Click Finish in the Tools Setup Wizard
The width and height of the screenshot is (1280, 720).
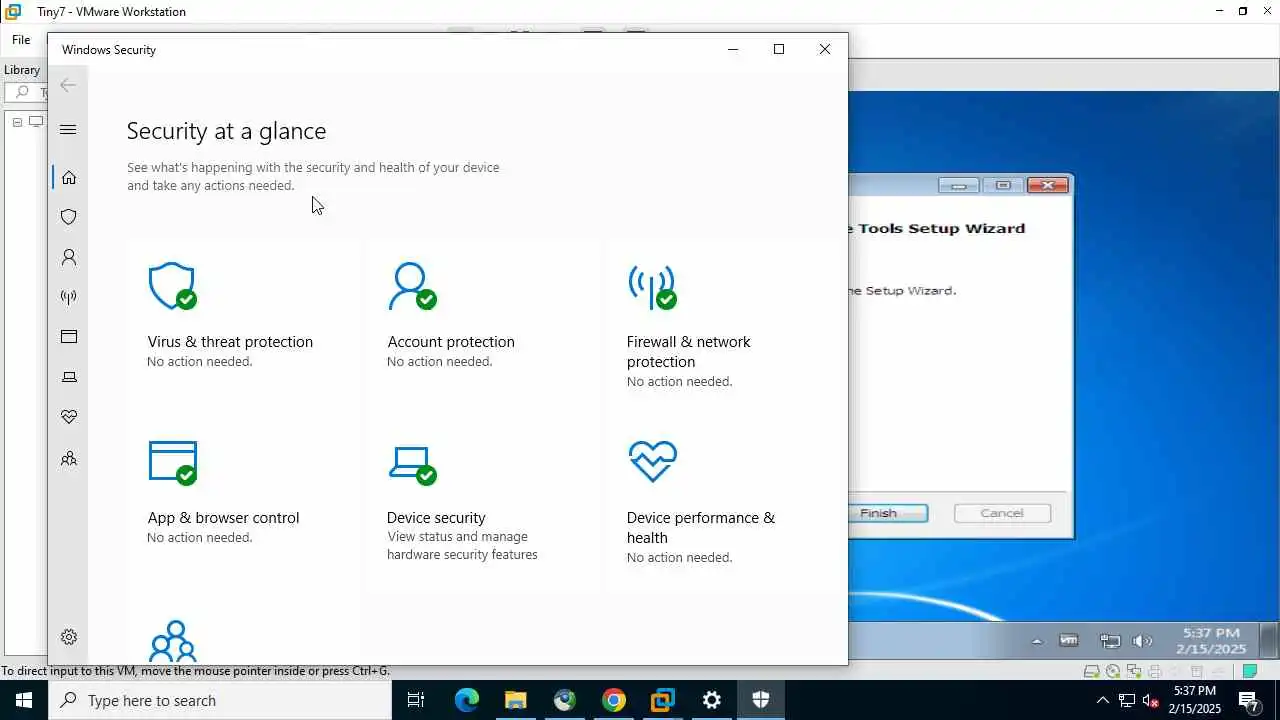click(x=888, y=513)
